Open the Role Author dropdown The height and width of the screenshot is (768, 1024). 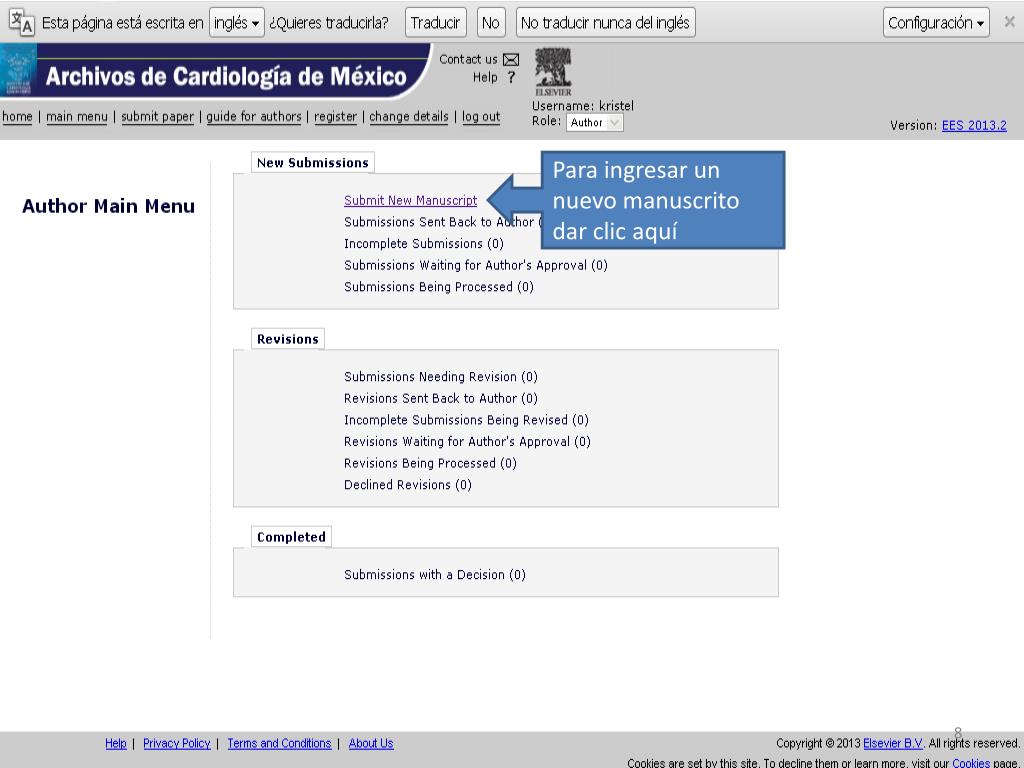[x=595, y=123]
